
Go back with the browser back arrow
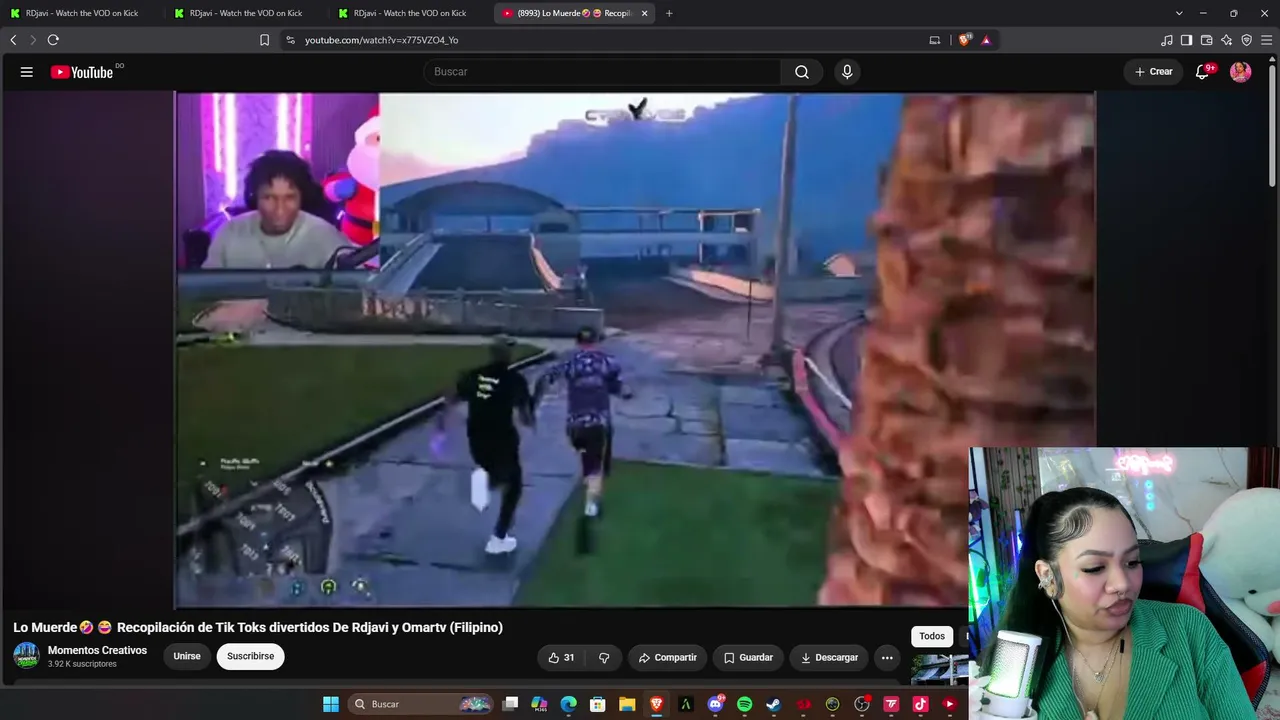click(x=13, y=40)
